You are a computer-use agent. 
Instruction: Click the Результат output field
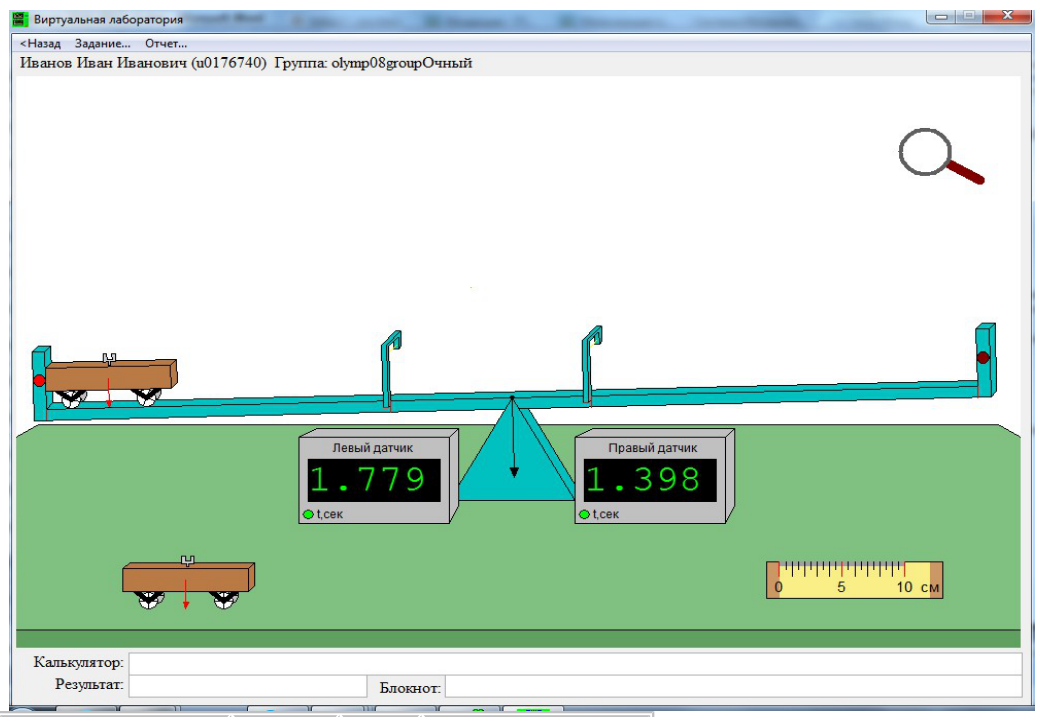[x=247, y=686]
